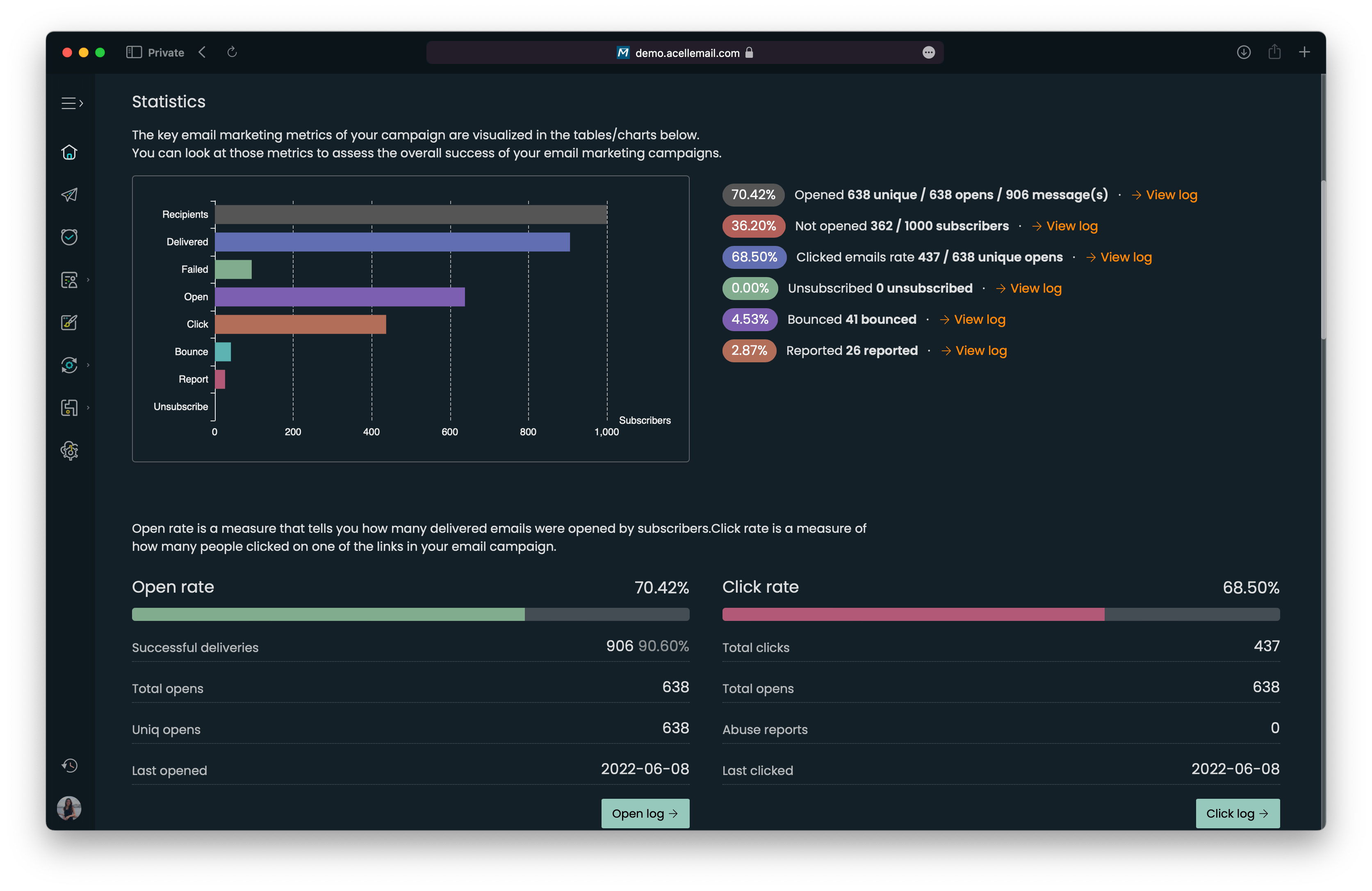Viewport: 1372px width, 891px height.
Task: Open a new browser tab plus icon
Action: pos(1304,52)
